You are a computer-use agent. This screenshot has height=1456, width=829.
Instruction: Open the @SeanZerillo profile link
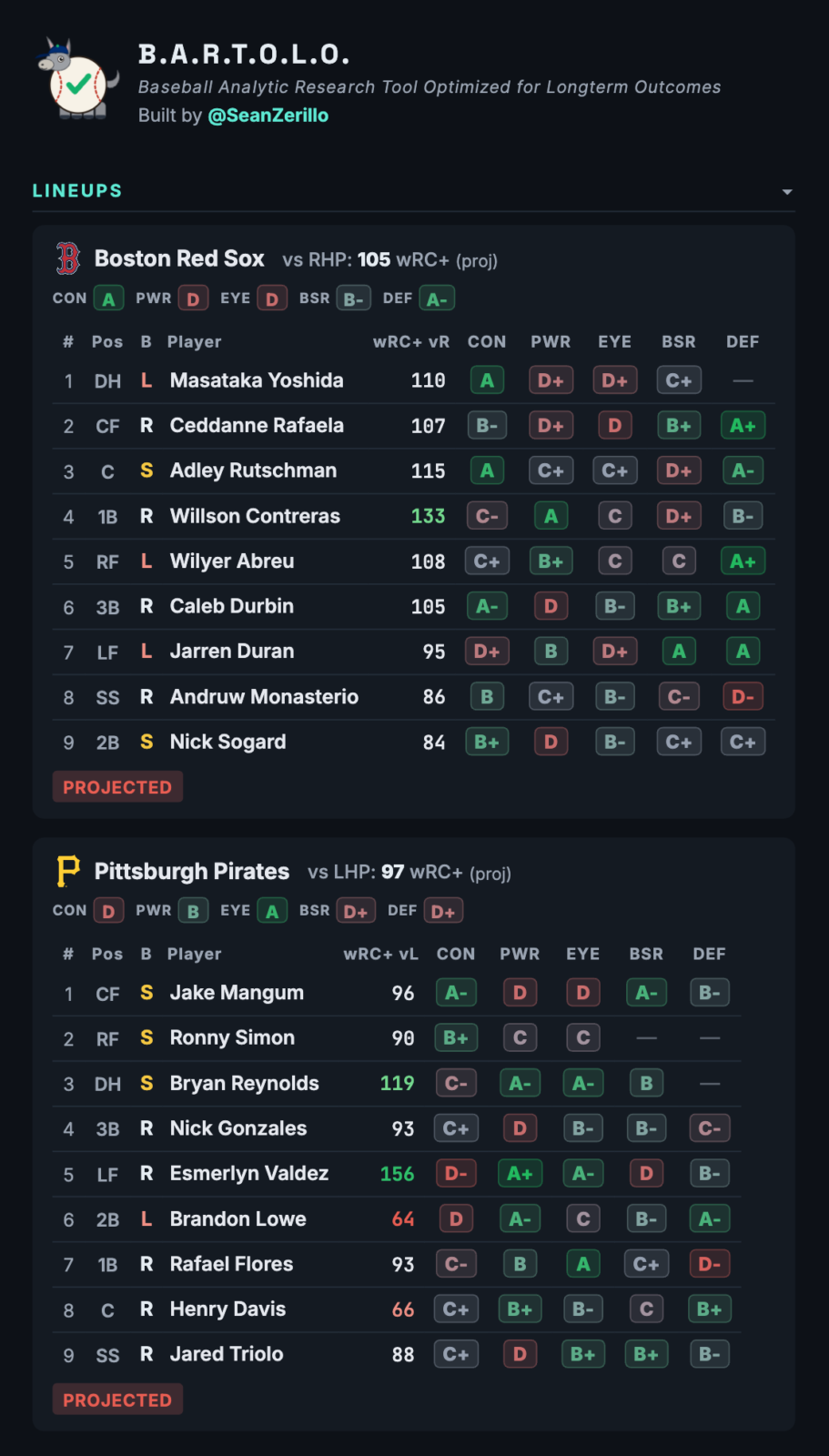268,116
